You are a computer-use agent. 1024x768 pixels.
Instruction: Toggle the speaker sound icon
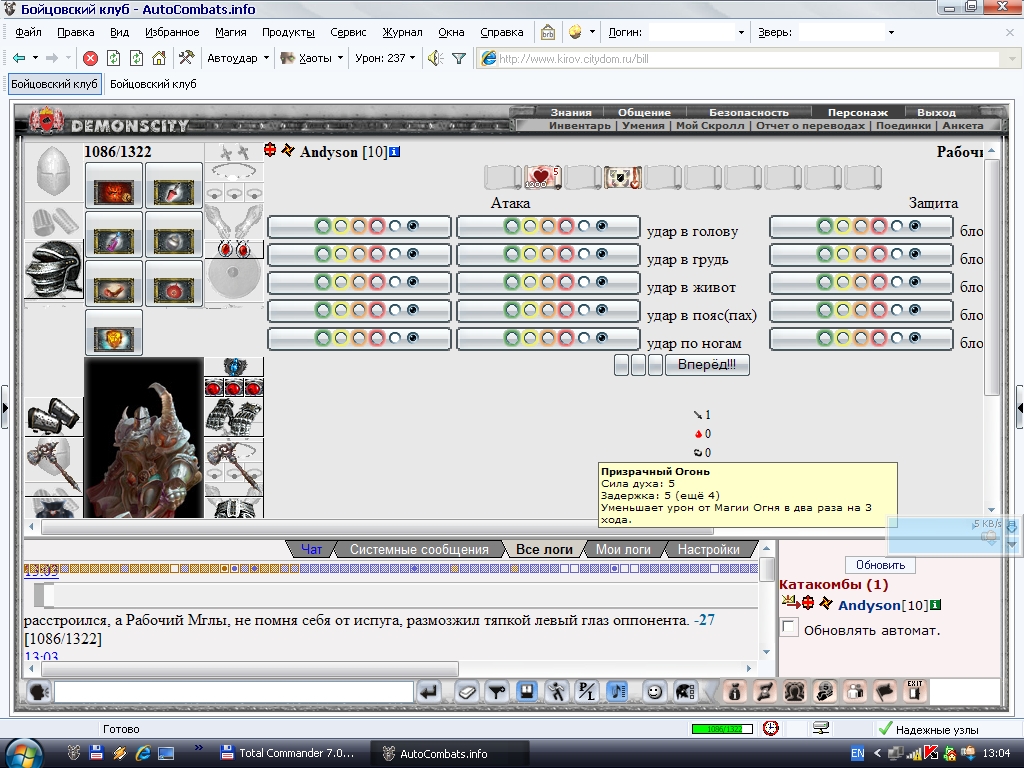436,58
